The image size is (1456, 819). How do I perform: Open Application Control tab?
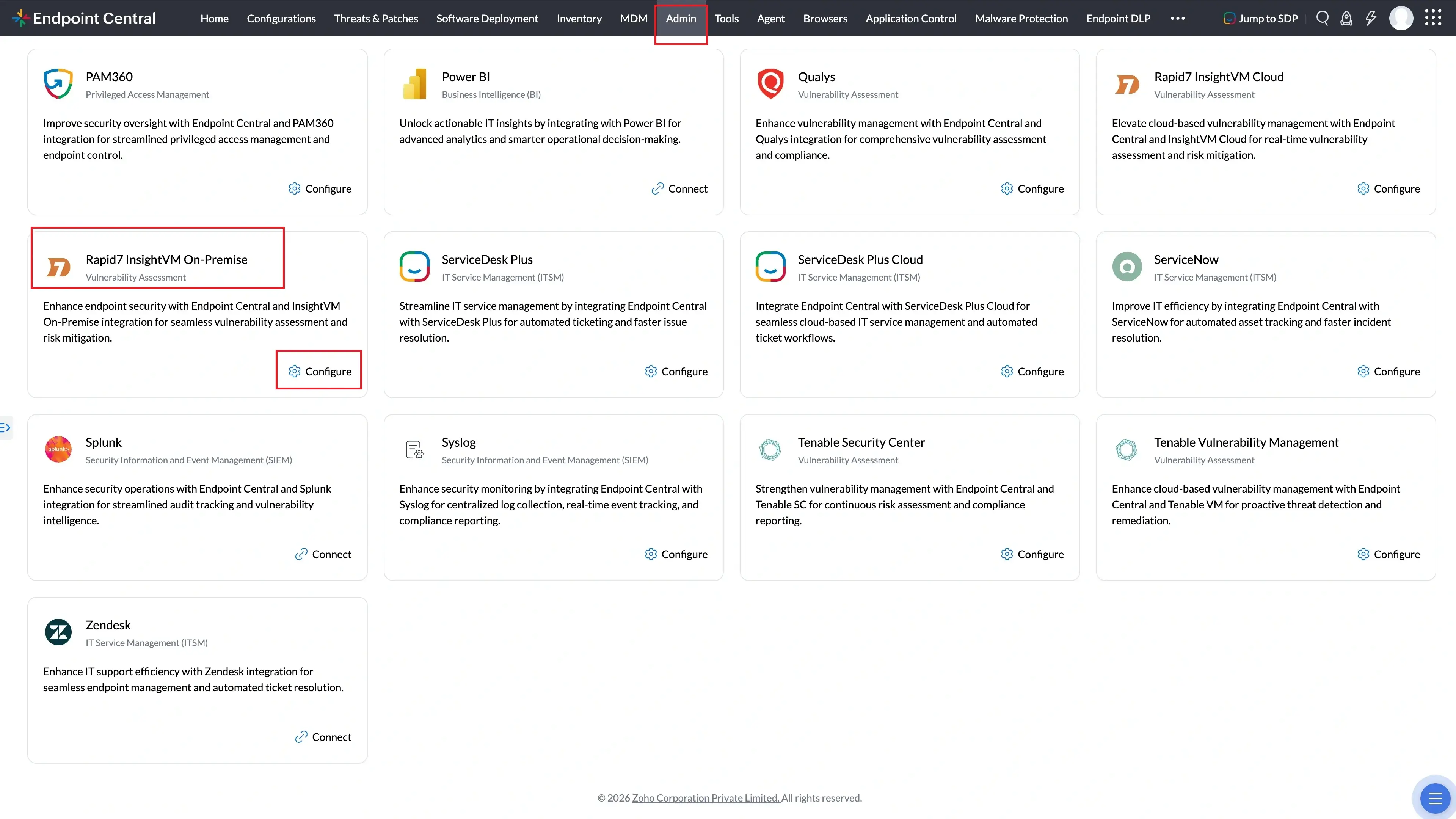tap(911, 18)
